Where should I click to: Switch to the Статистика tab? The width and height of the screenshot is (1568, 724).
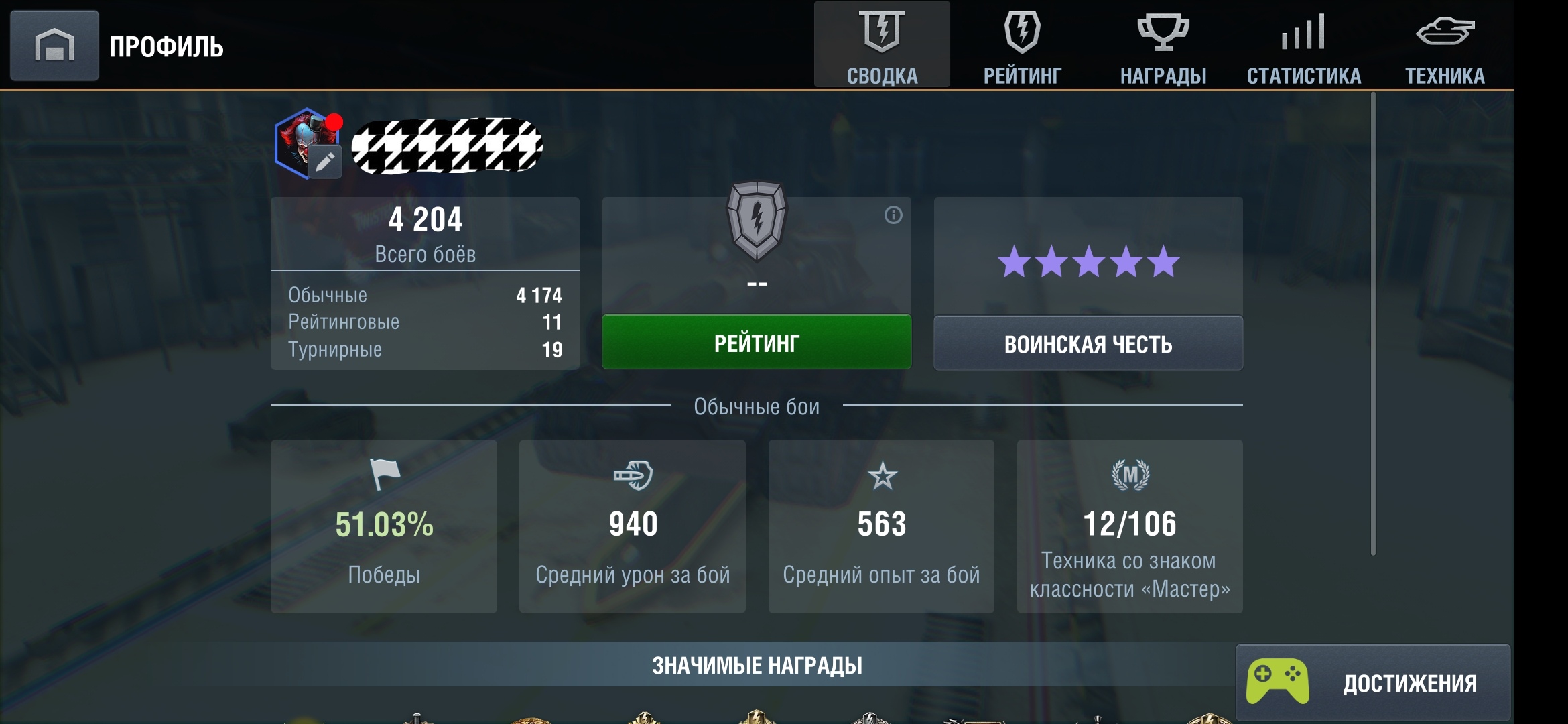(1304, 45)
